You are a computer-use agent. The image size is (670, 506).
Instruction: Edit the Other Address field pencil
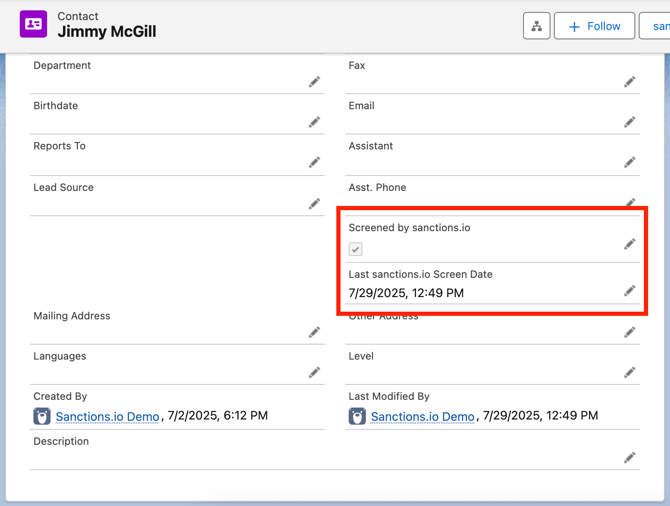(x=629, y=332)
